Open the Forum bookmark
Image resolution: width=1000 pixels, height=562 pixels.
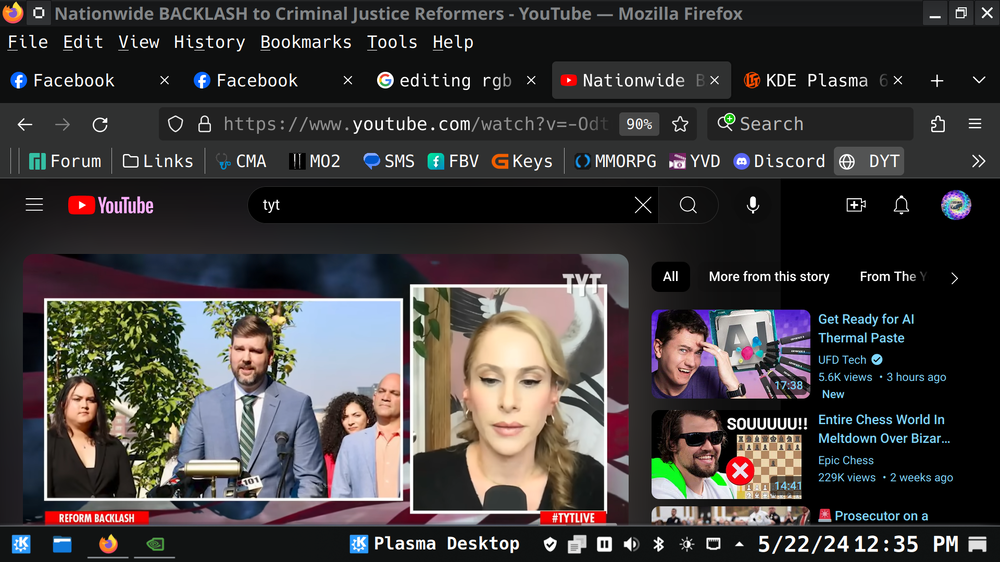(65, 161)
